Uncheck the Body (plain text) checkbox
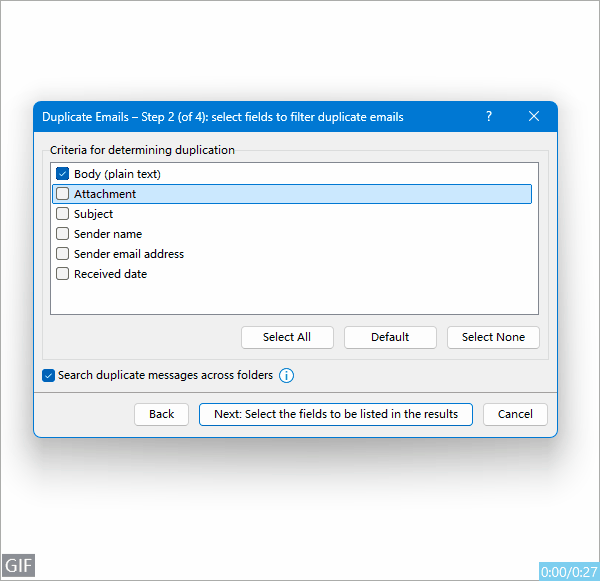This screenshot has height=581, width=600. 63,174
